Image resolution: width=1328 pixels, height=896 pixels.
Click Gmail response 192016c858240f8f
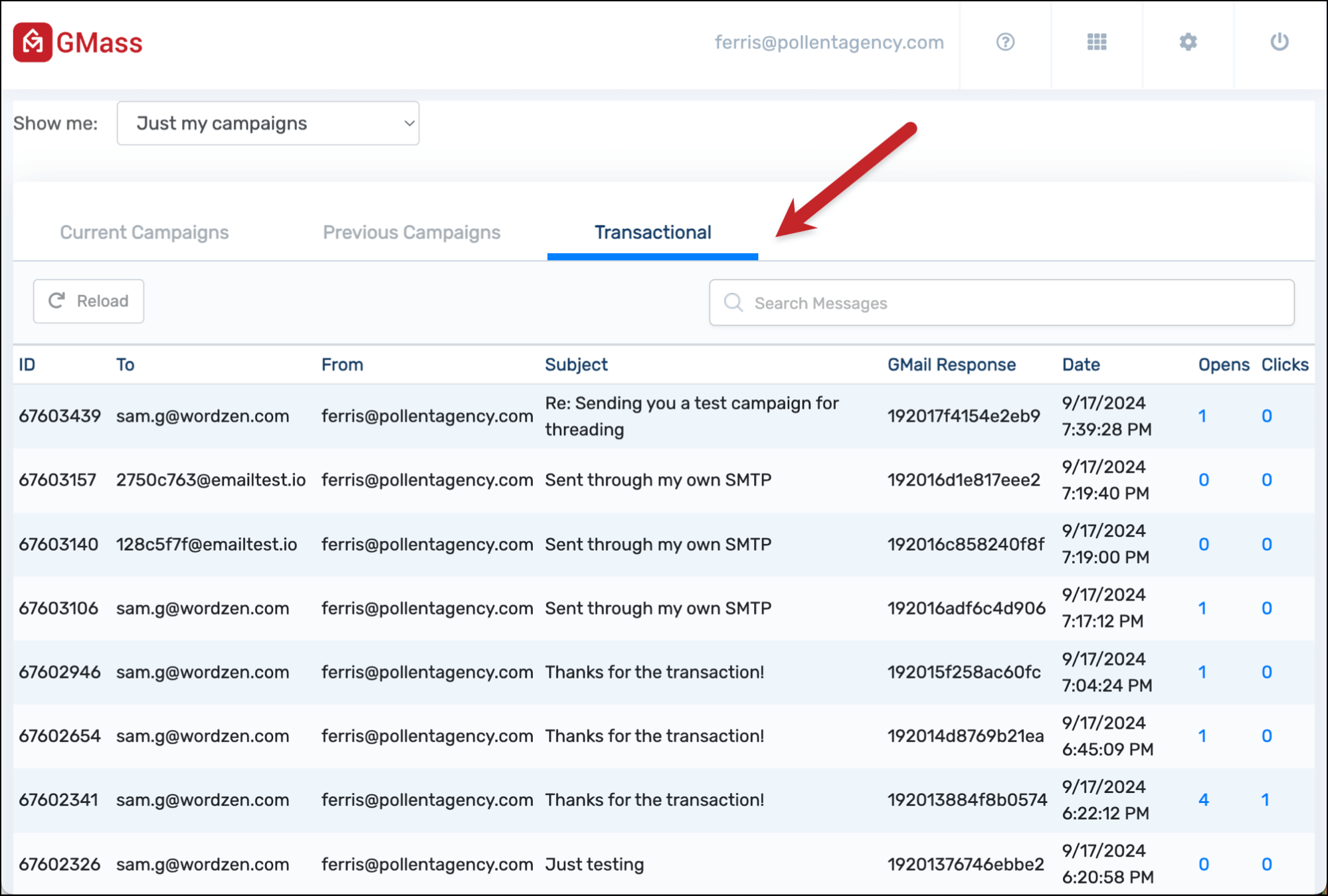[966, 544]
